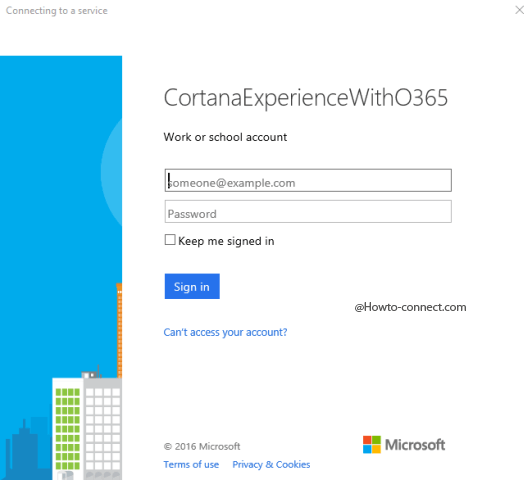Image resolution: width=532 pixels, height=480 pixels.
Task: Click the Connecting to a service title text
Action: click(x=57, y=11)
